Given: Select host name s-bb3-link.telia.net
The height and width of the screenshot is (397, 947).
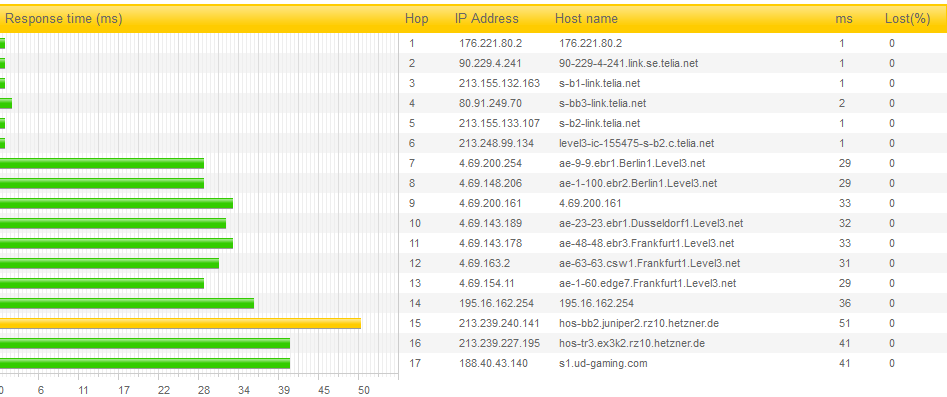Looking at the screenshot, I should pyautogui.click(x=603, y=103).
